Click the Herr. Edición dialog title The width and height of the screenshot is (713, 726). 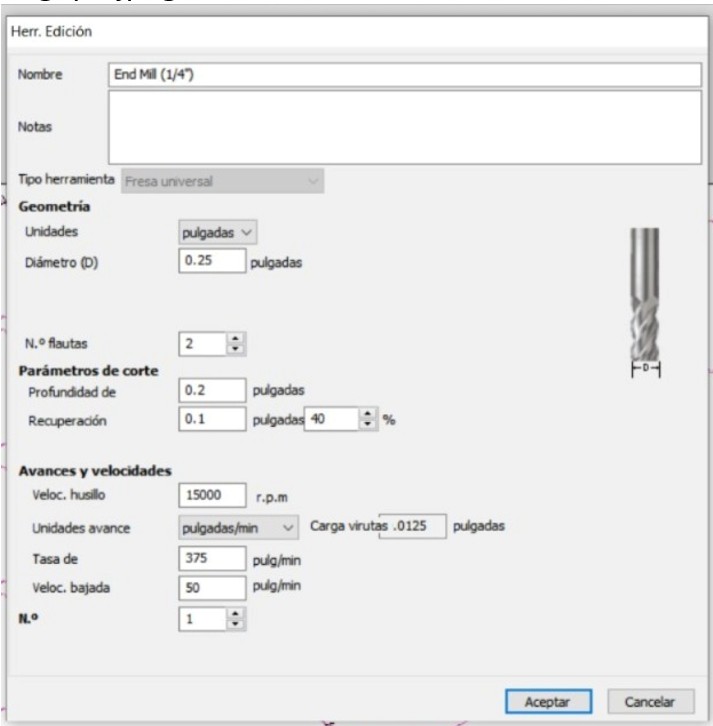(x=51, y=31)
